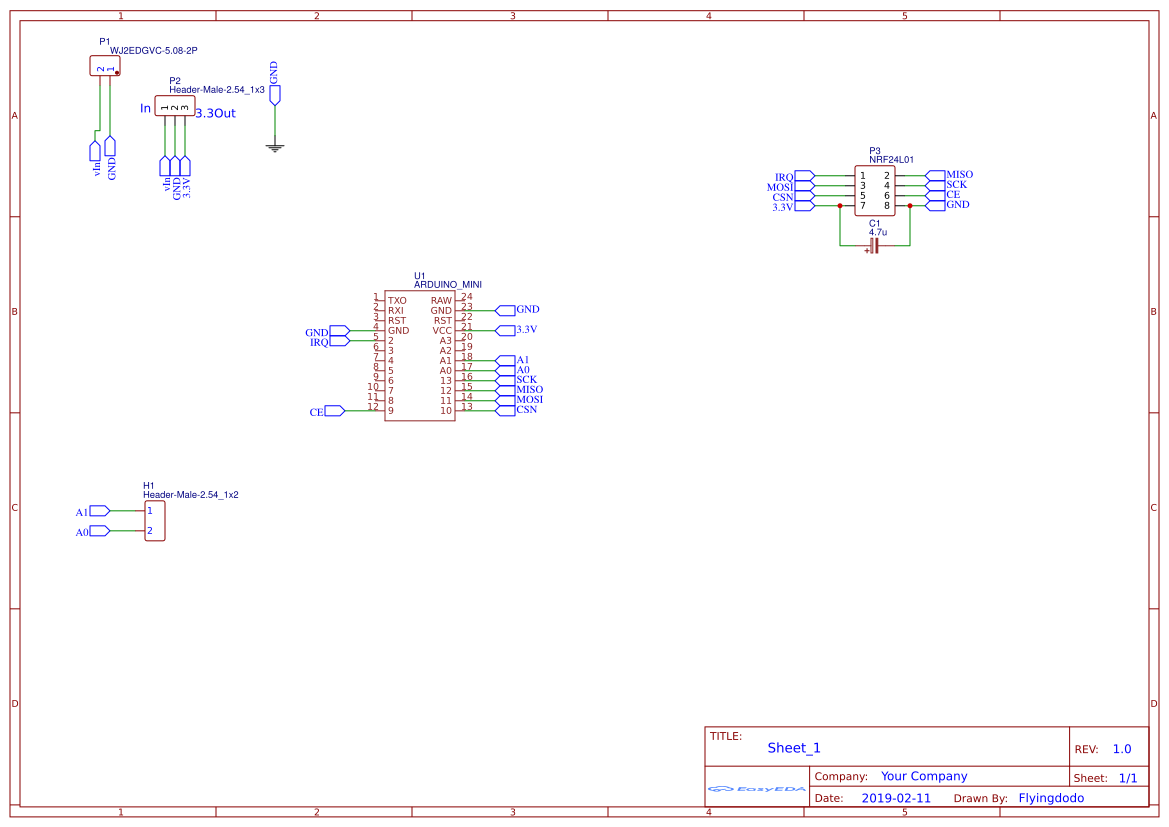
Task: Select the NRF24L01 module symbol P3
Action: click(875, 189)
